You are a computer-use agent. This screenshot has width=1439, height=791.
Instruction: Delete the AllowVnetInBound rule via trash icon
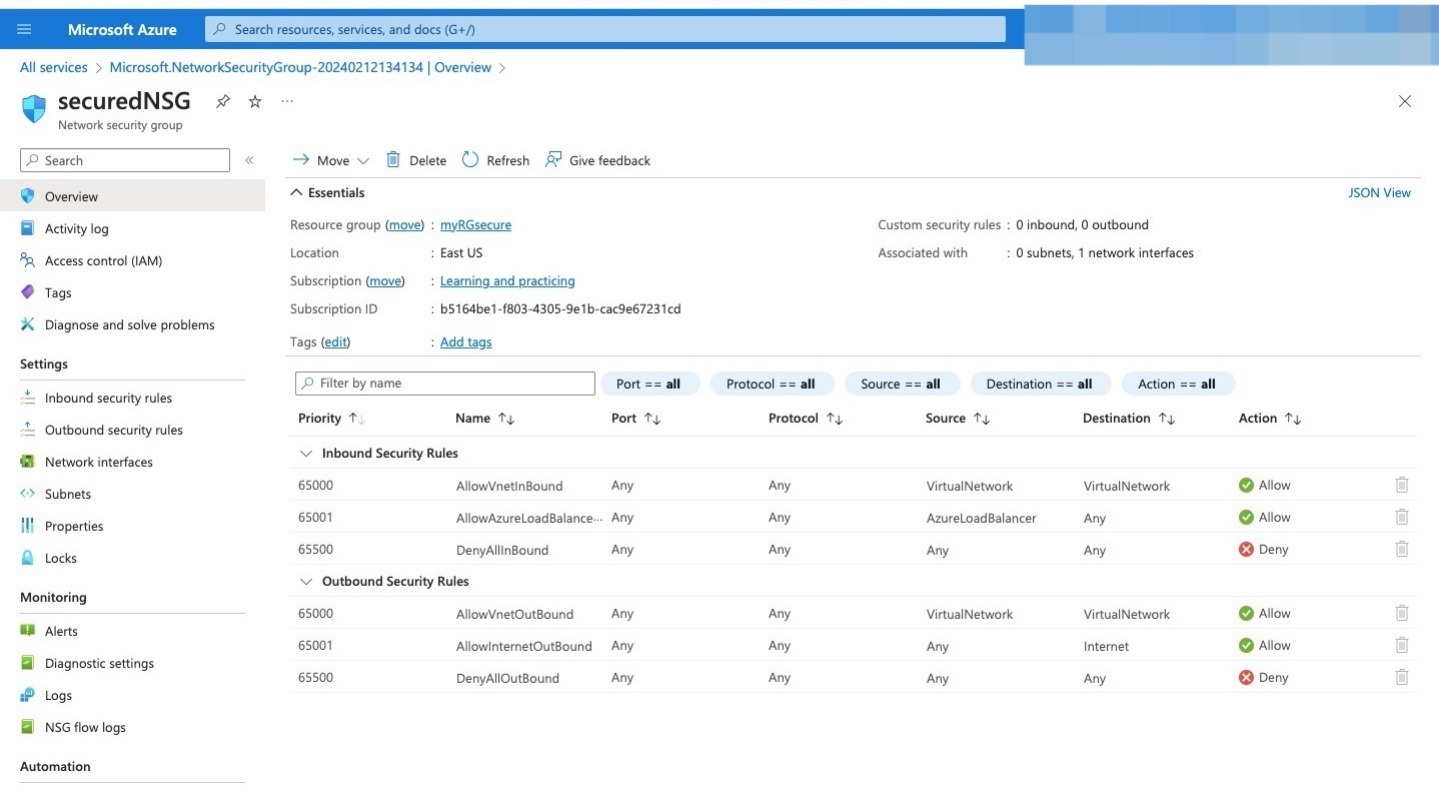tap(1402, 485)
